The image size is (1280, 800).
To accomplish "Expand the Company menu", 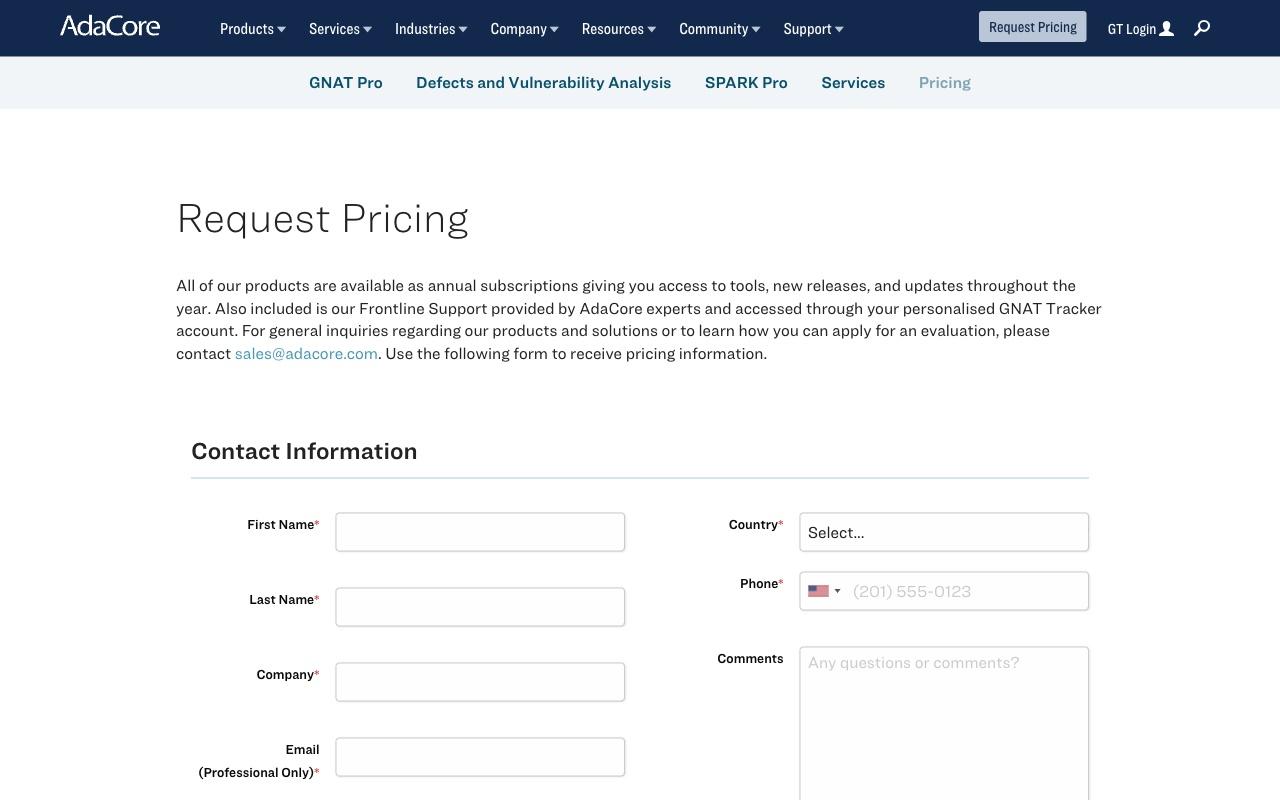I will pyautogui.click(x=524, y=29).
